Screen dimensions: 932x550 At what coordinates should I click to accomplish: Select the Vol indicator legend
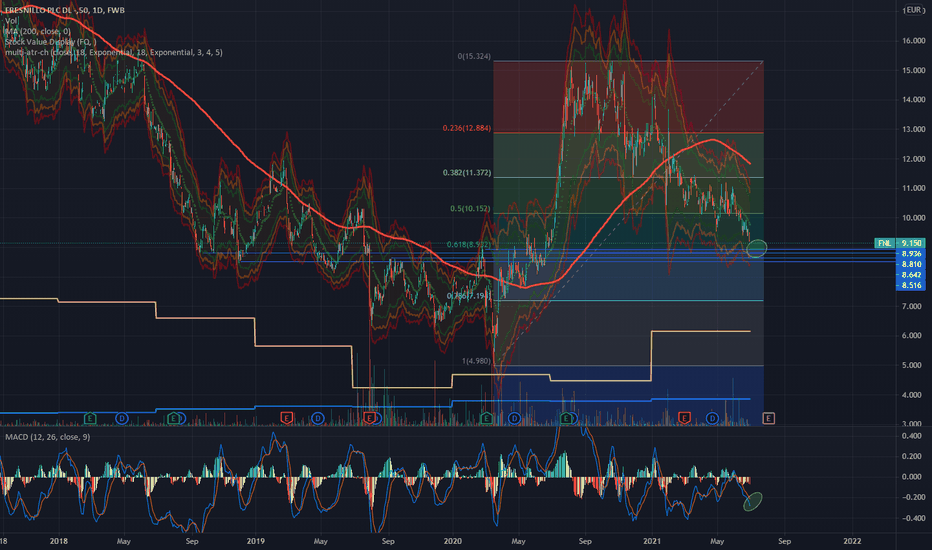[11, 21]
